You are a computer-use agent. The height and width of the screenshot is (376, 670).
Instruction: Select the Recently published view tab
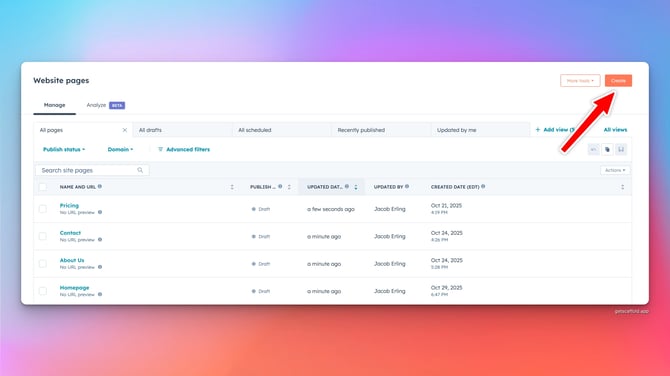point(381,130)
